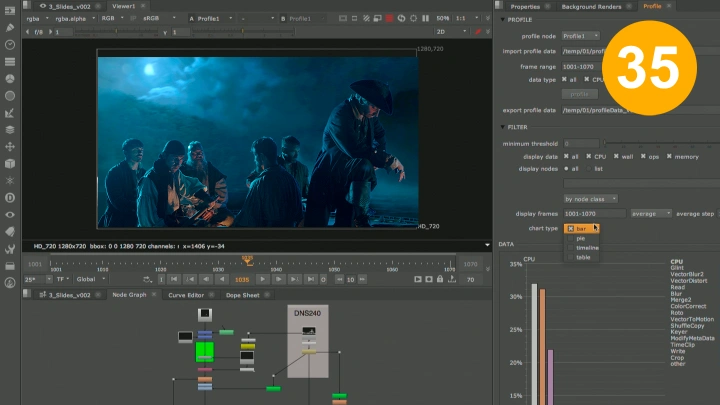Viewport: 720px width, 405px height.
Task: Toggle the display data 'wall' checkbox
Action: click(616, 157)
